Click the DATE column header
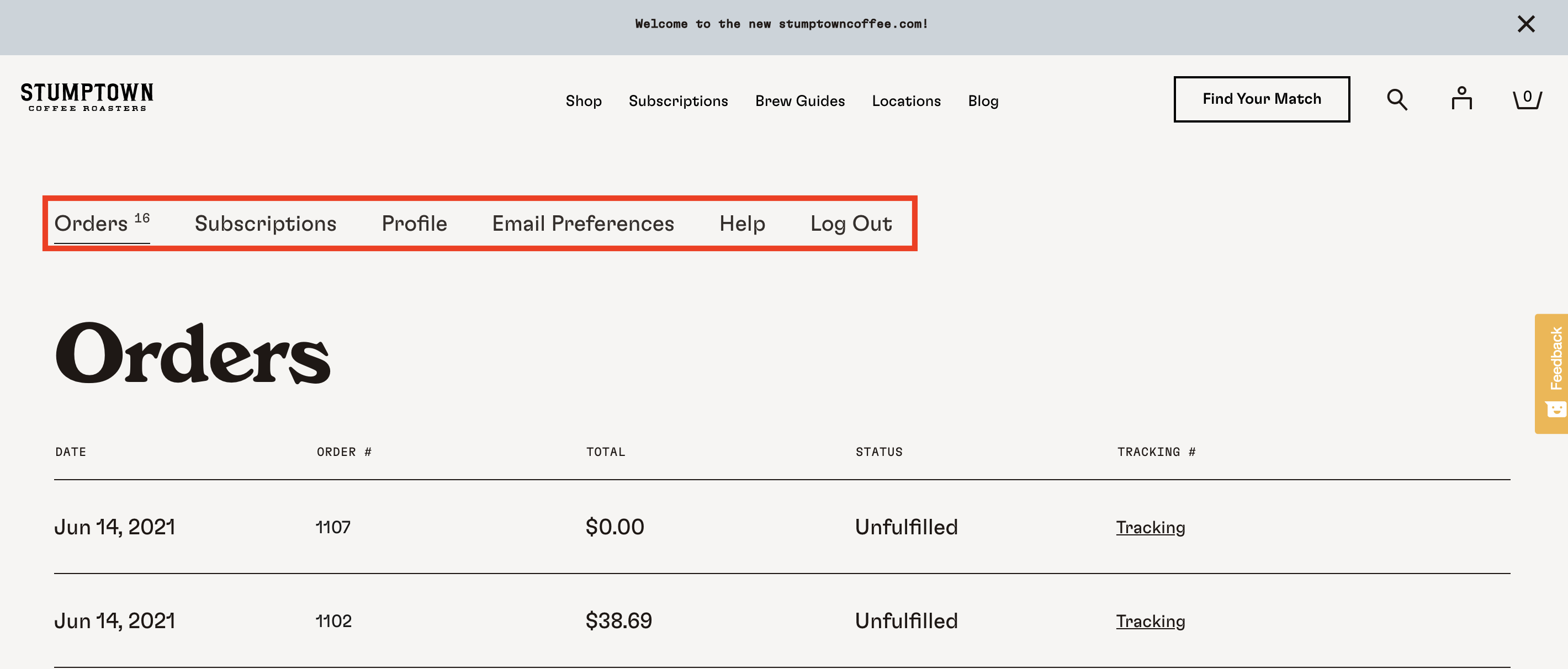This screenshot has height=669, width=1568. point(71,452)
